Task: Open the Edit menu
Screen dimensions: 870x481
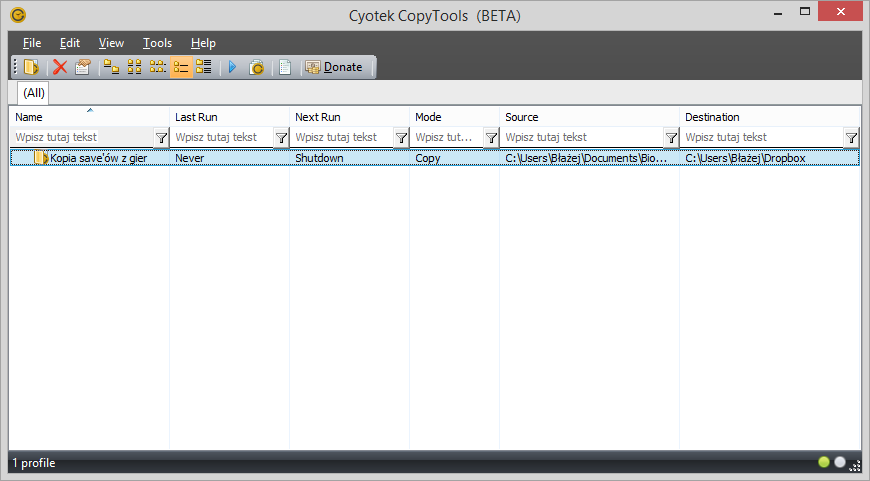Action: point(70,43)
